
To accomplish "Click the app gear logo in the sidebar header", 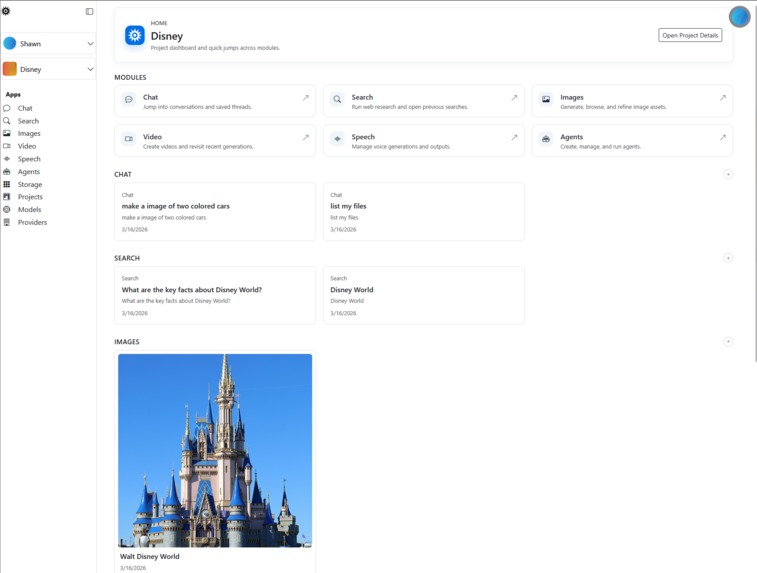I will [6, 11].
